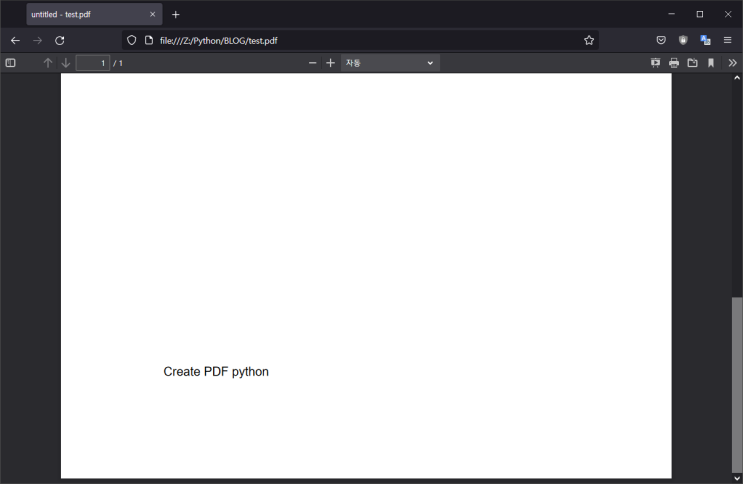The width and height of the screenshot is (743, 484).
Task: Print the PDF document
Action: point(674,63)
